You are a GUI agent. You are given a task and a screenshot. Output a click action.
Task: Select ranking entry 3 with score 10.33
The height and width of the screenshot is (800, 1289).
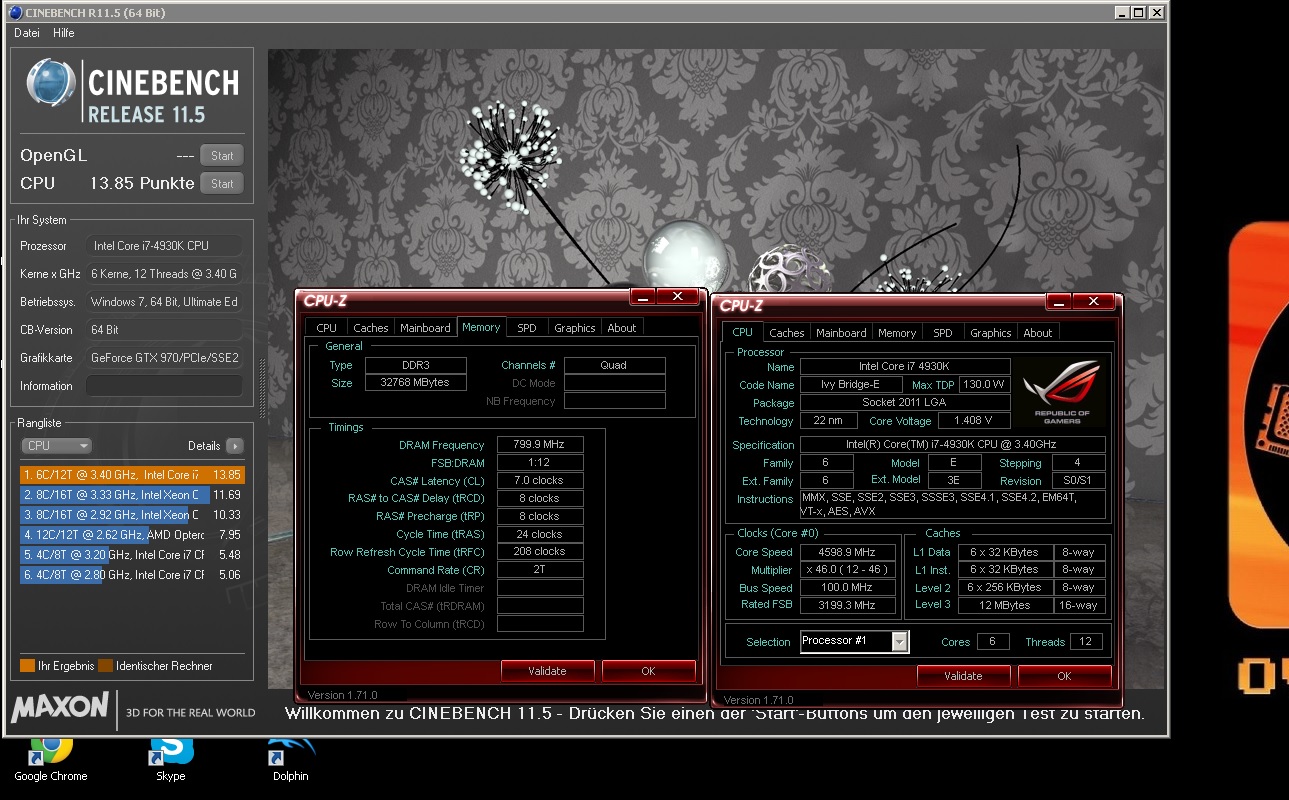pyautogui.click(x=132, y=515)
